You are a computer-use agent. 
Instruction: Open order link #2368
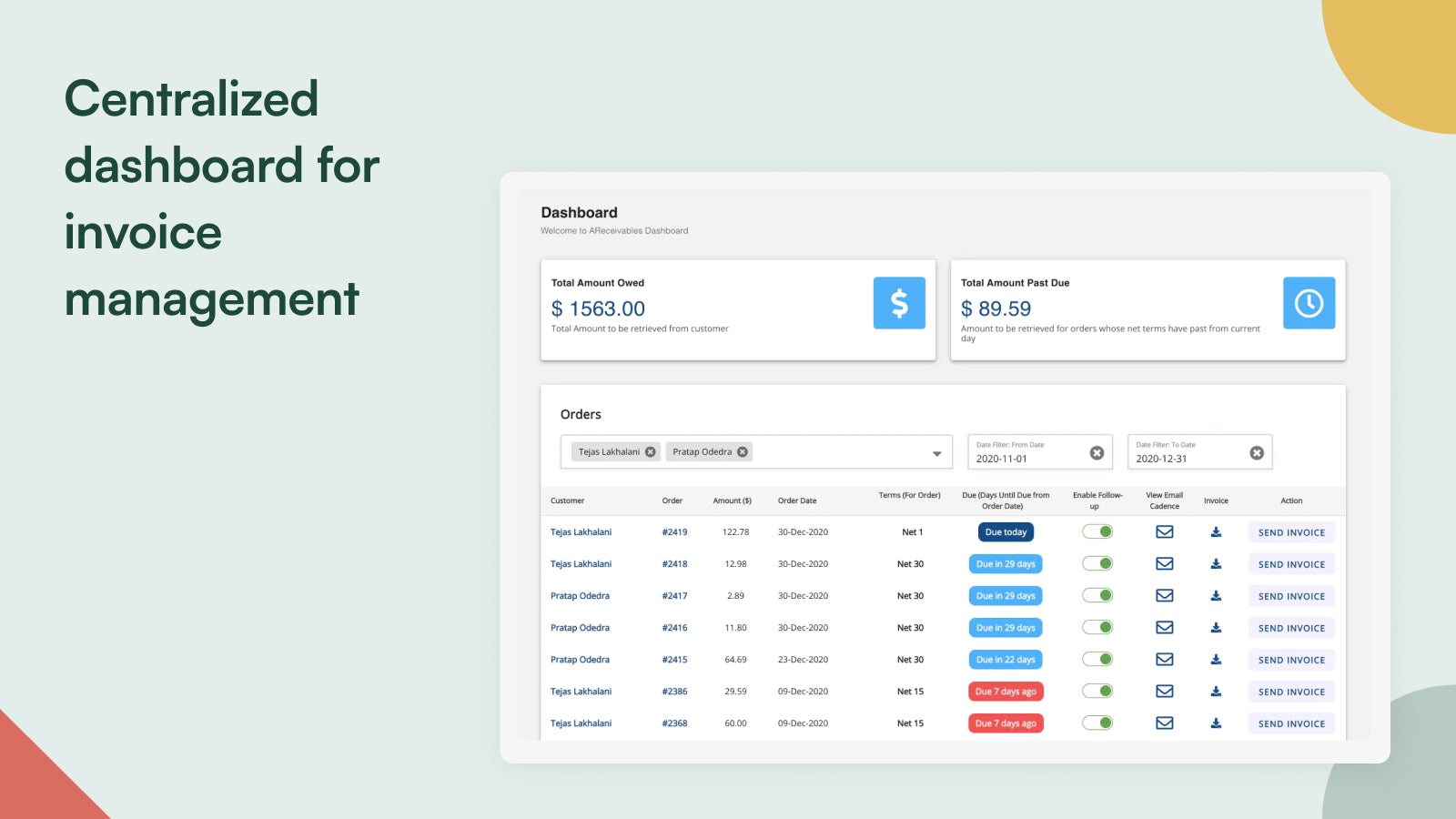(674, 723)
